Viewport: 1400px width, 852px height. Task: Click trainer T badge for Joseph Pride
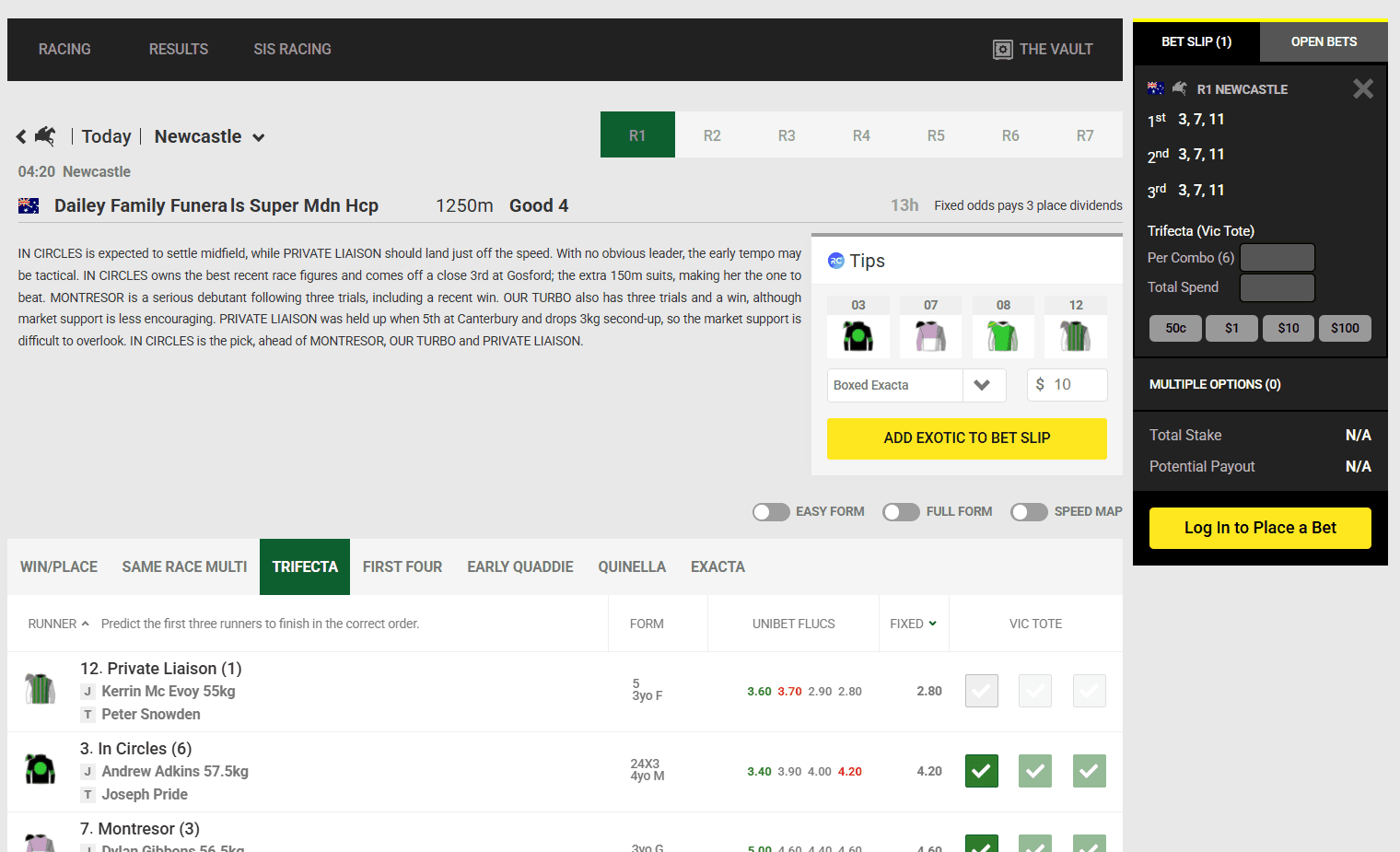(x=87, y=795)
